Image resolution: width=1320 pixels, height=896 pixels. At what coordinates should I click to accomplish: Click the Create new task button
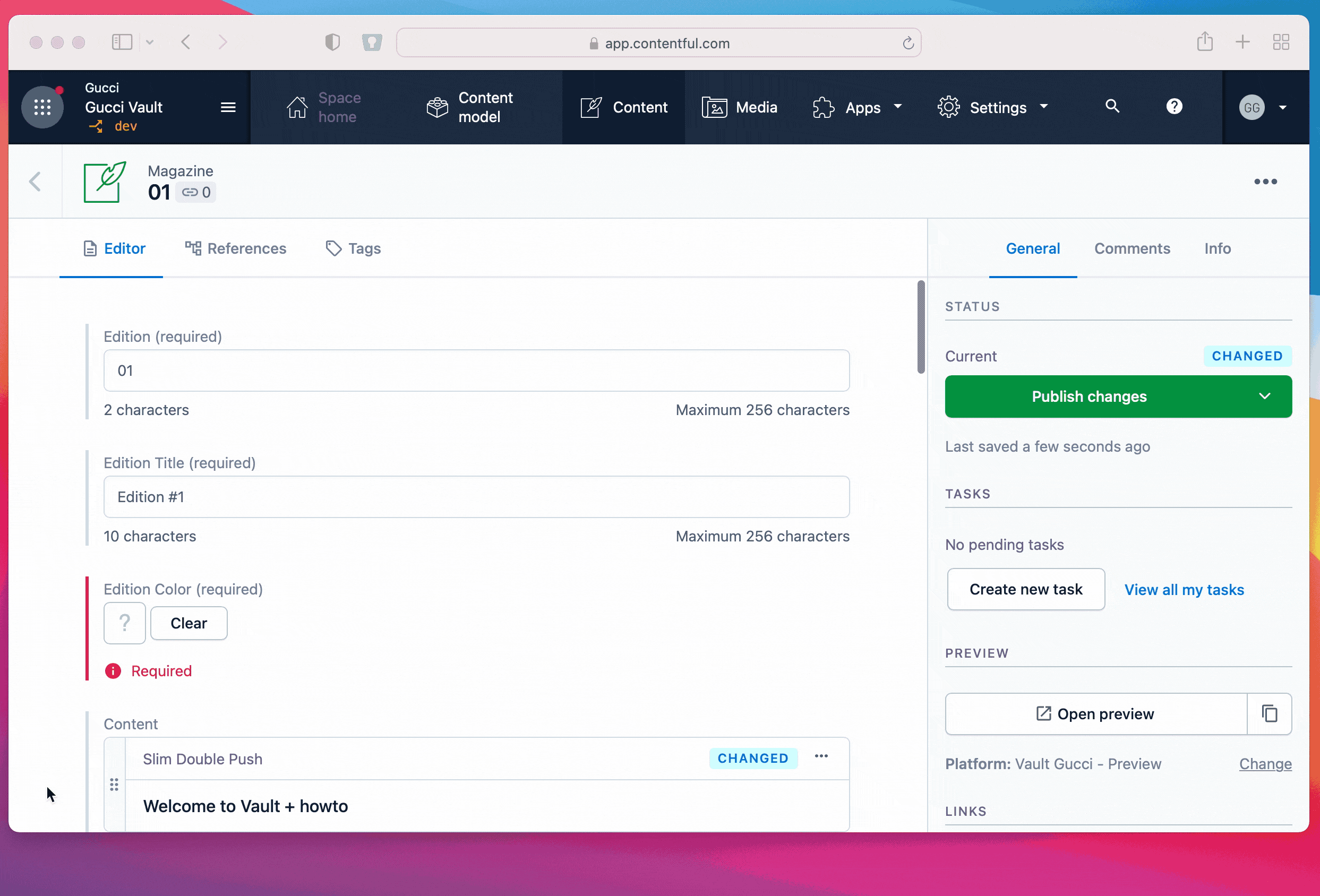[1025, 589]
